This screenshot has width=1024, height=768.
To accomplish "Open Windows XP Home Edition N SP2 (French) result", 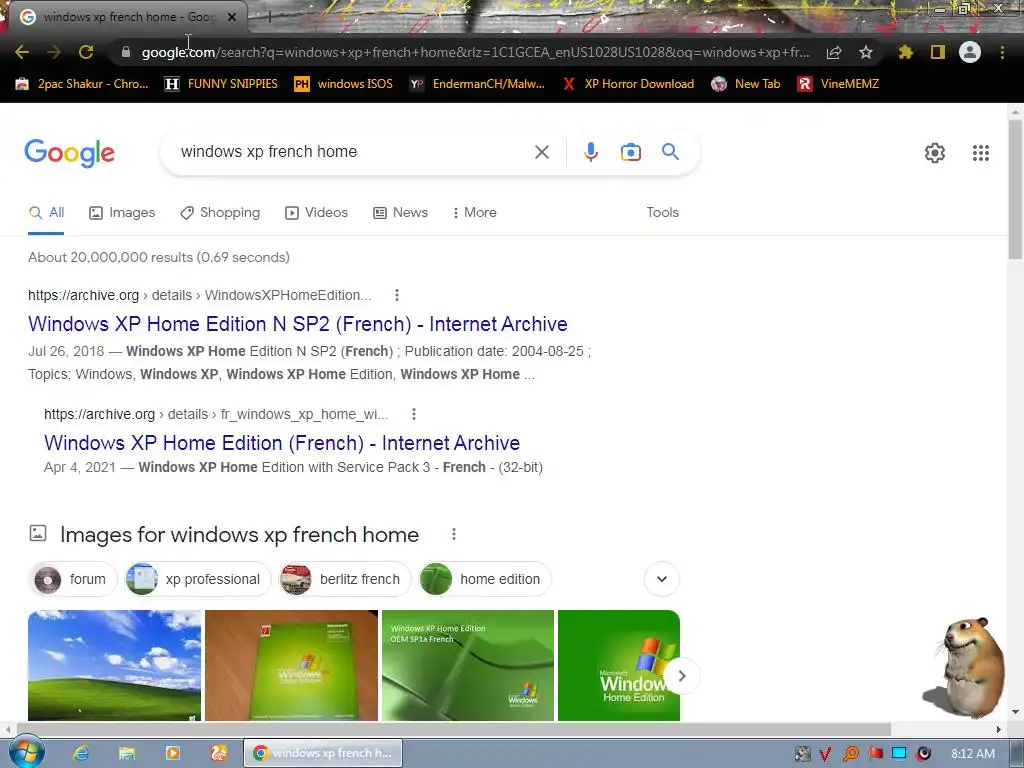I will tap(298, 324).
